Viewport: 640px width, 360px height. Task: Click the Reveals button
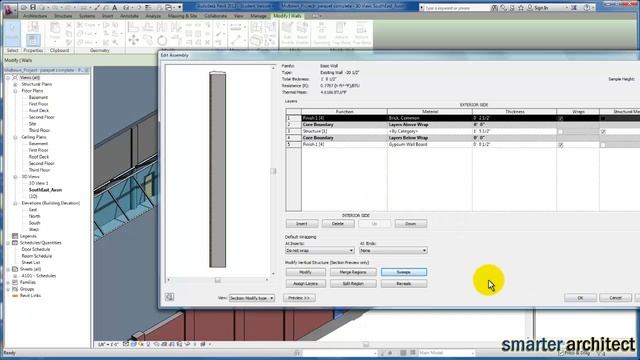click(x=404, y=283)
